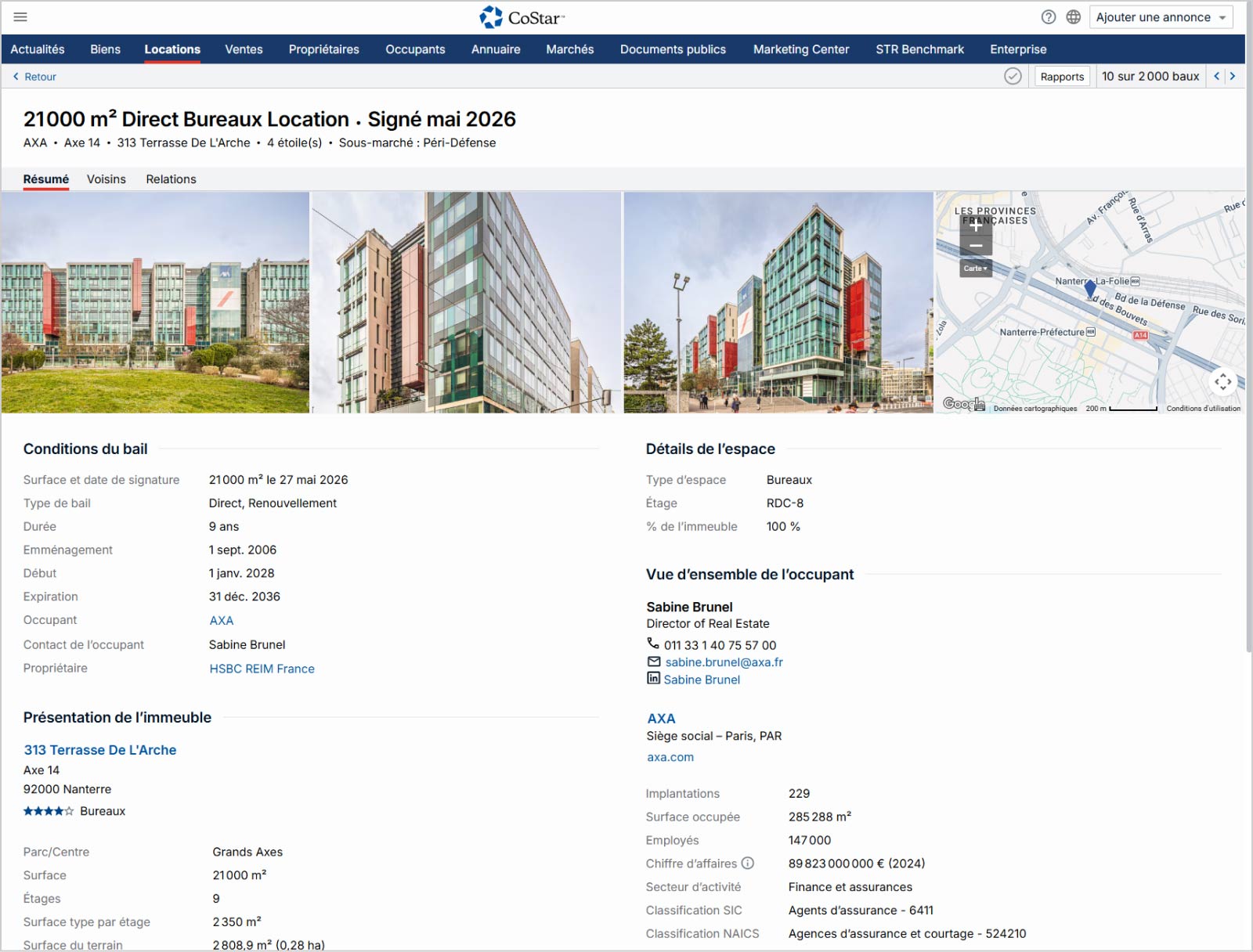Click the Nanterre-Préfecture station on map
Viewport: 1253px width, 952px height.
[x=1047, y=332]
